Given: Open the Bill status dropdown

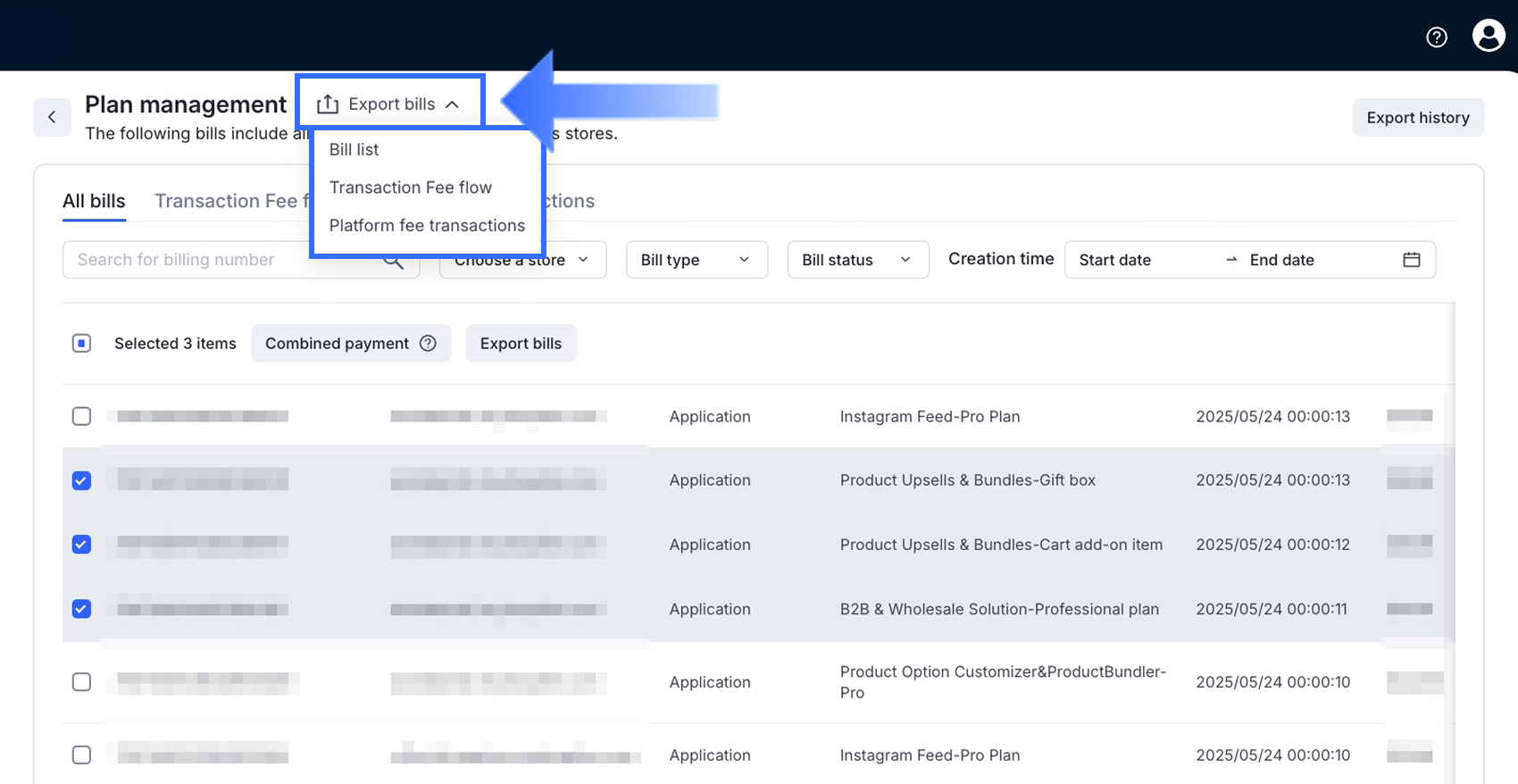Looking at the screenshot, I should [x=857, y=260].
